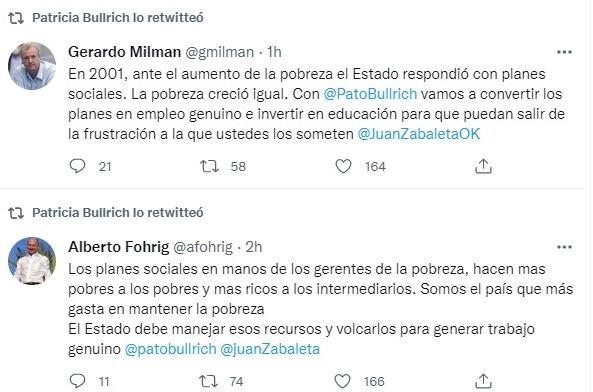Open Gerardo Milman's profile name
Image resolution: width=593 pixels, height=392 pixels.
(124, 52)
